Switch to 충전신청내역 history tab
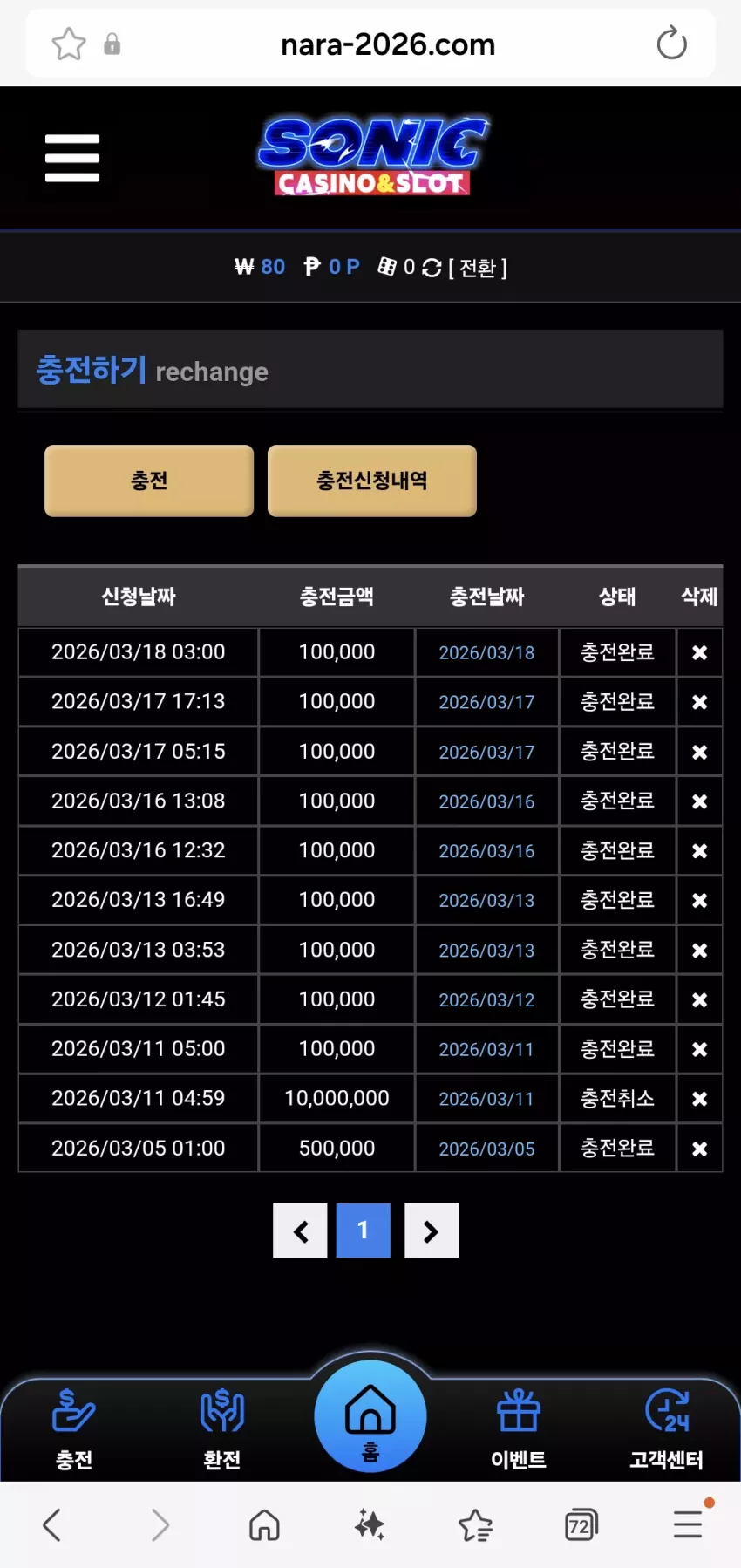741x1568 pixels. tap(372, 481)
